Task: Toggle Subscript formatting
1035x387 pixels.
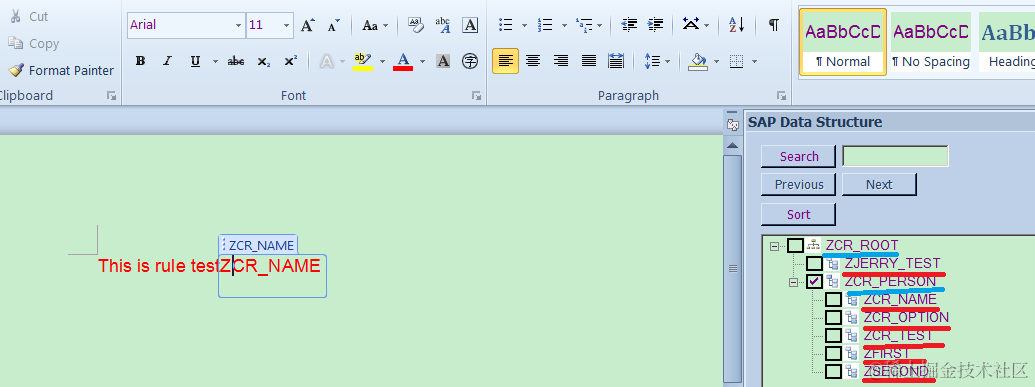Action: 263,61
